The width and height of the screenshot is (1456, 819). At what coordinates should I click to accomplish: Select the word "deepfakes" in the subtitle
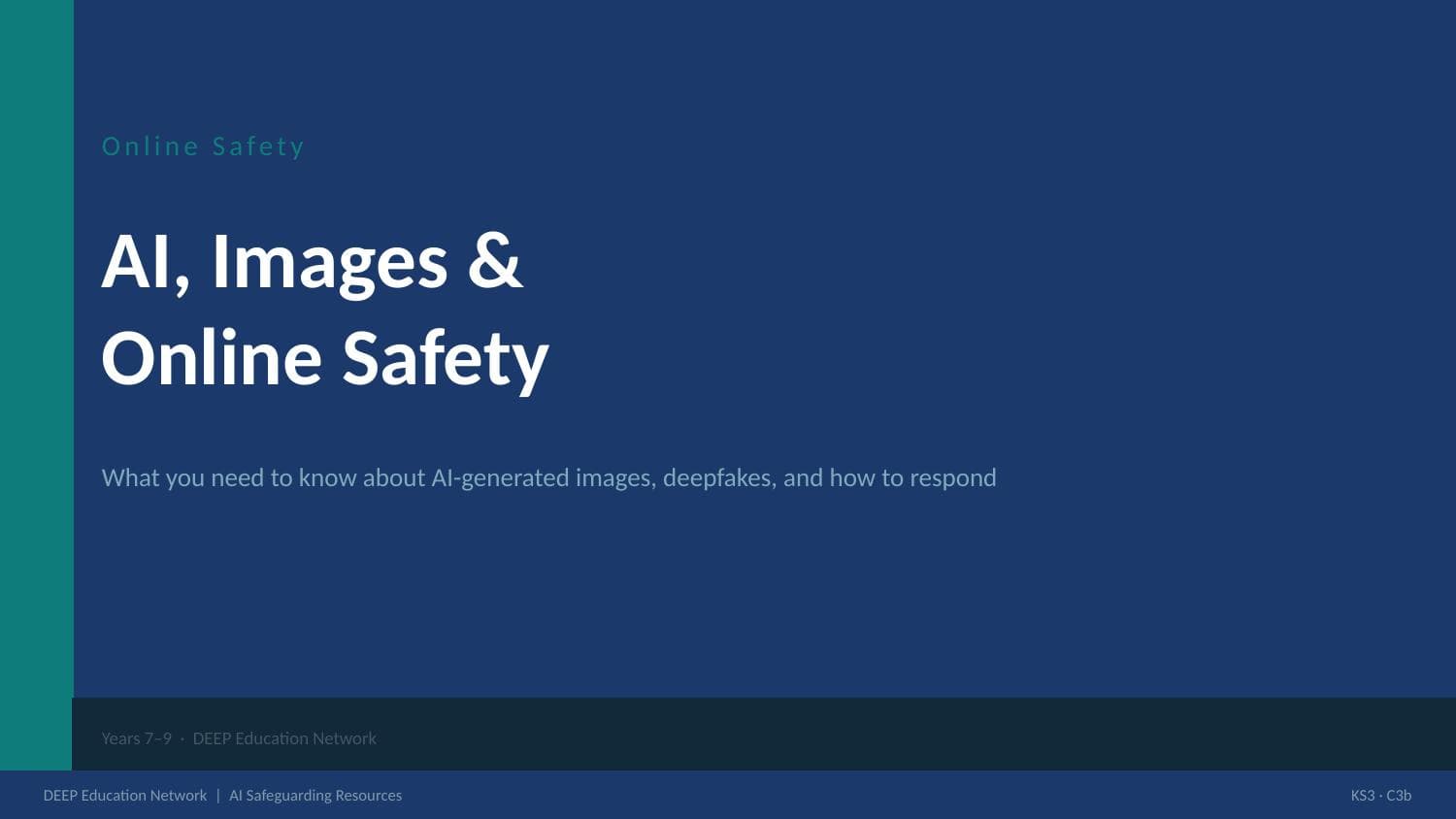click(718, 477)
